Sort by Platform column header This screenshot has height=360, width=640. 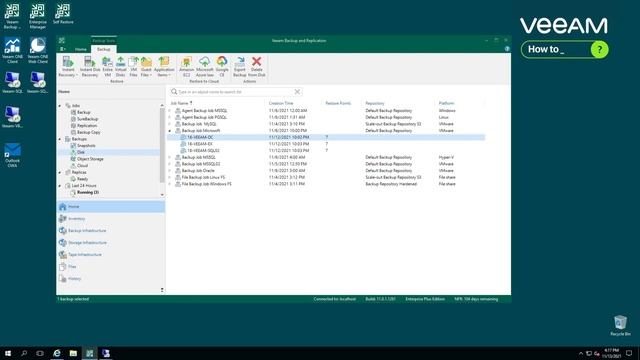[446, 103]
